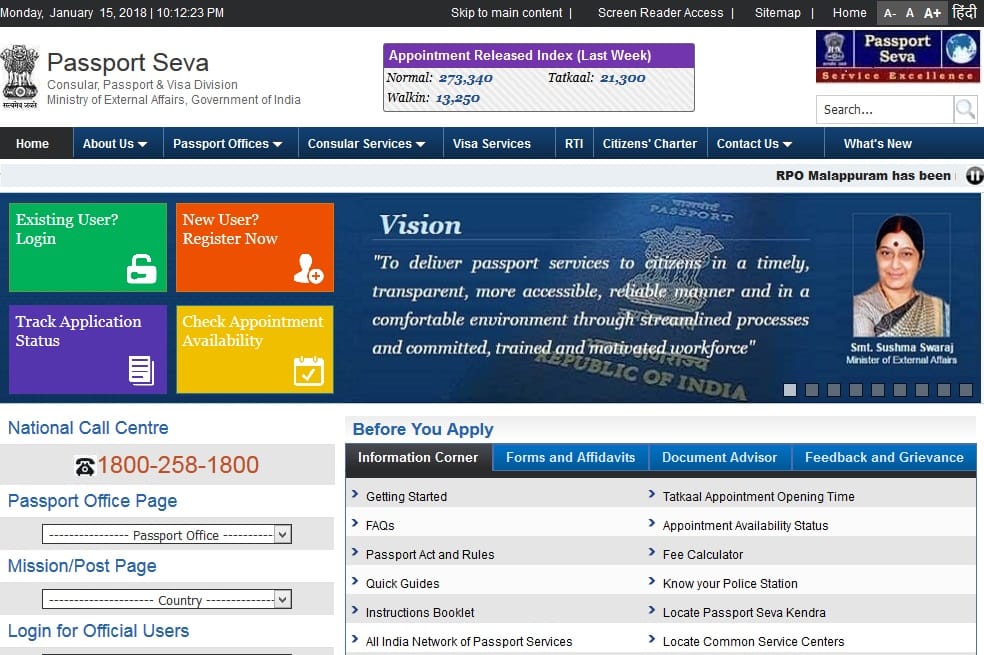This screenshot has height=655, width=984.
Task: Open the FAQs link
Action: pos(380,526)
